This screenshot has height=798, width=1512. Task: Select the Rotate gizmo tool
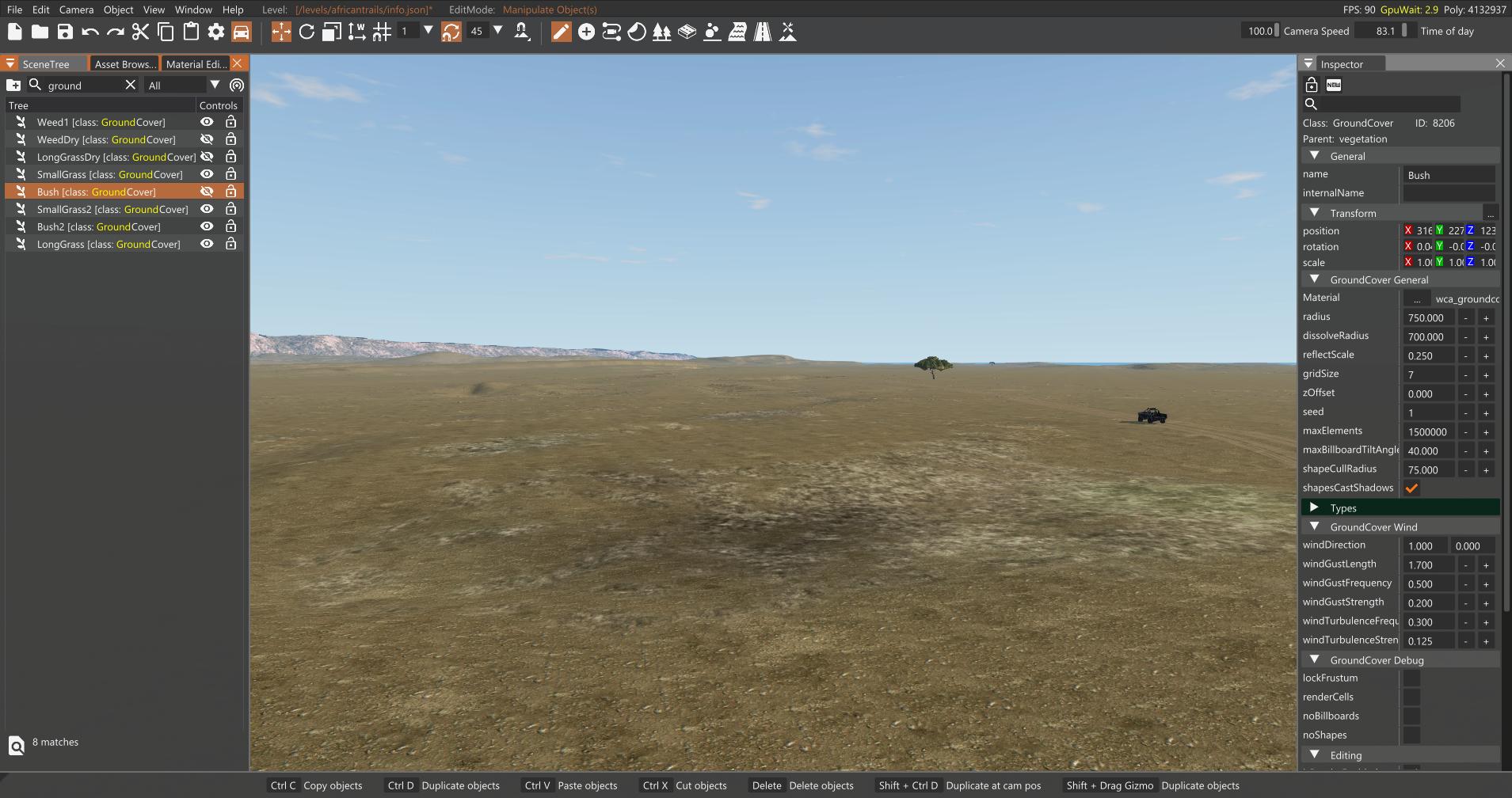307,32
